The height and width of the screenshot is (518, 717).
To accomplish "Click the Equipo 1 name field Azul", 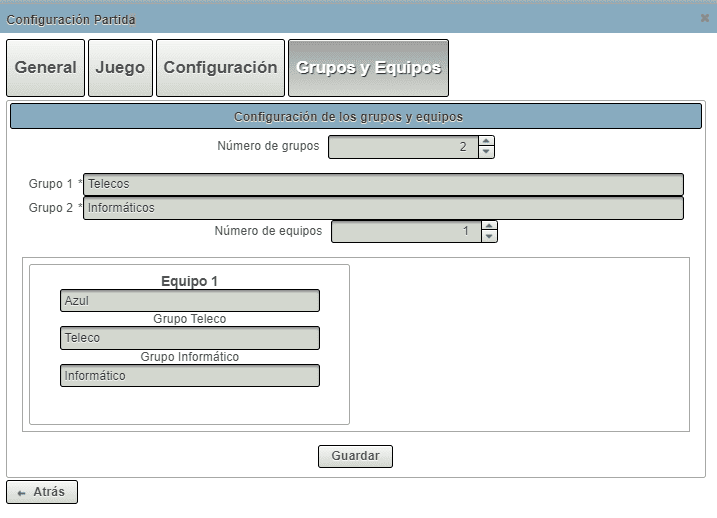I will [x=190, y=301].
